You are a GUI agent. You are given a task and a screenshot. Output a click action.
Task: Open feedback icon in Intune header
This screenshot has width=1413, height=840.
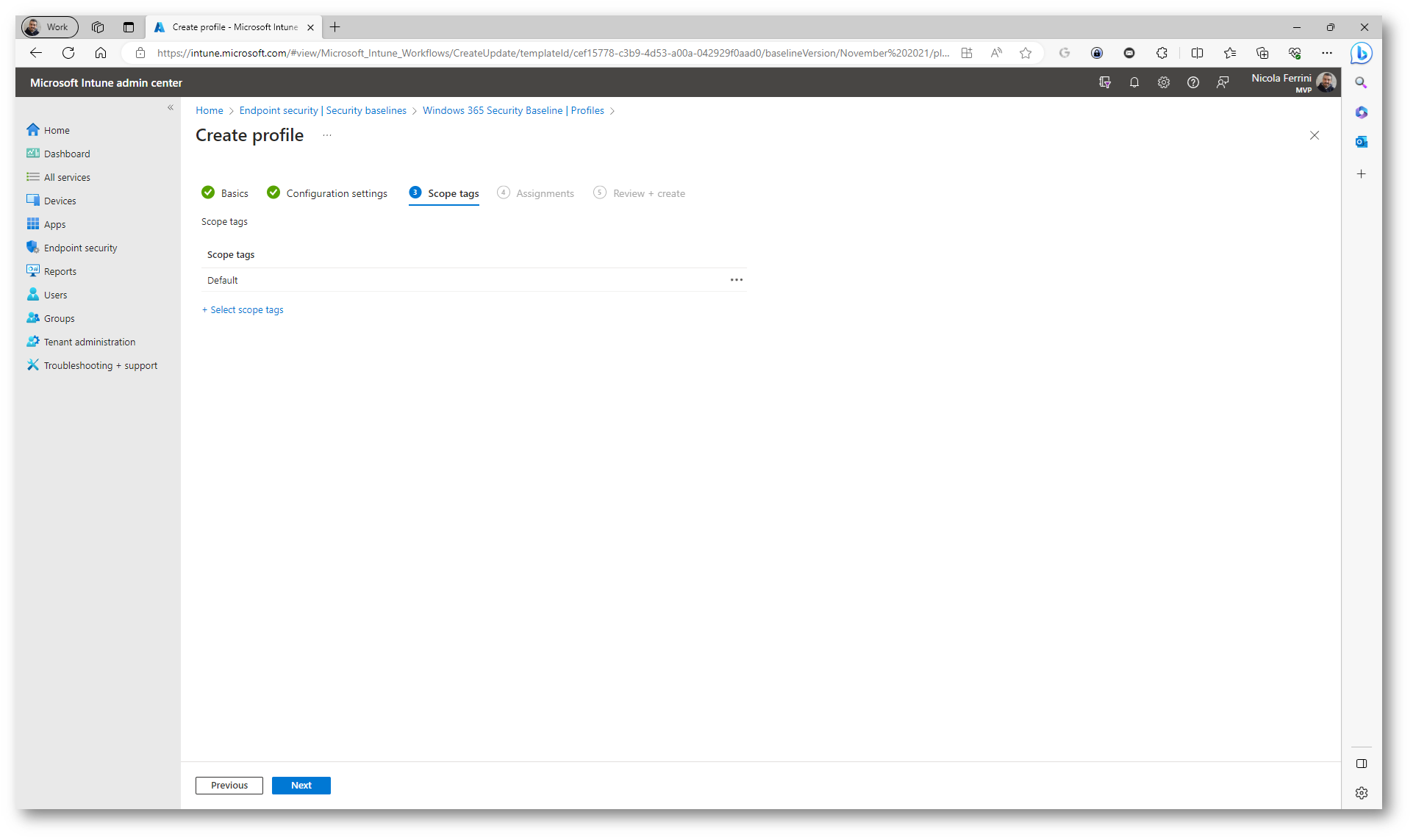click(x=1222, y=82)
